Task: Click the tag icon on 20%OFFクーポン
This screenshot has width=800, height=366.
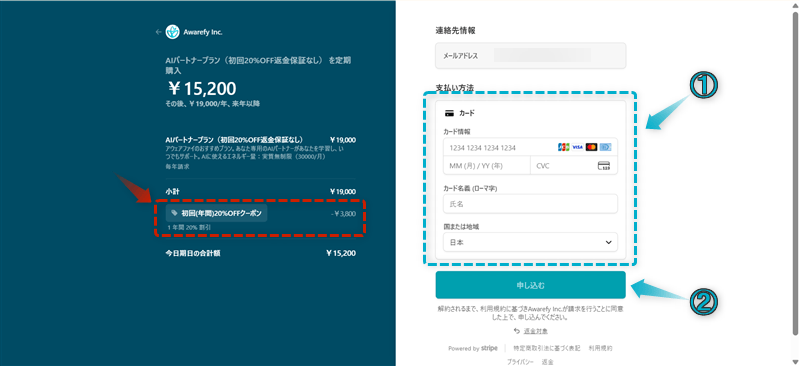Action: coord(174,213)
